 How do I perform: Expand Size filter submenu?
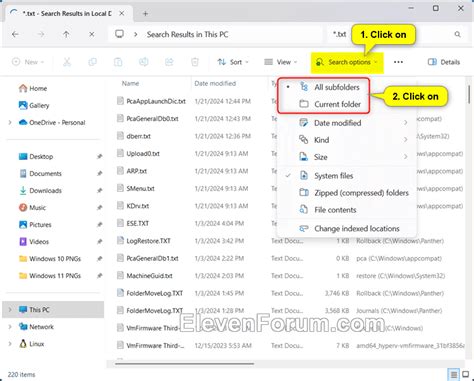pos(347,157)
